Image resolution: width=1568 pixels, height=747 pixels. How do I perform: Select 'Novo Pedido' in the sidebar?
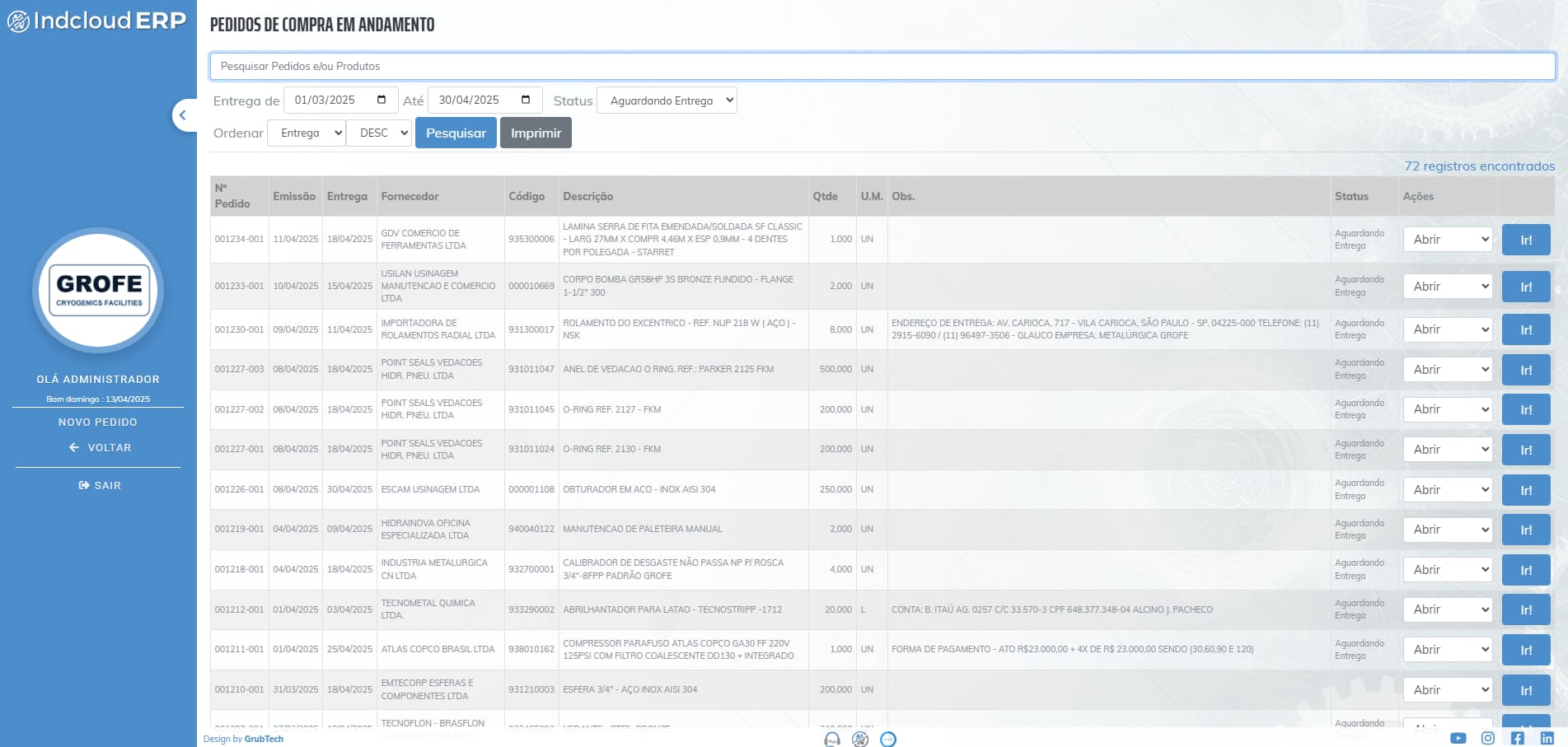98,422
